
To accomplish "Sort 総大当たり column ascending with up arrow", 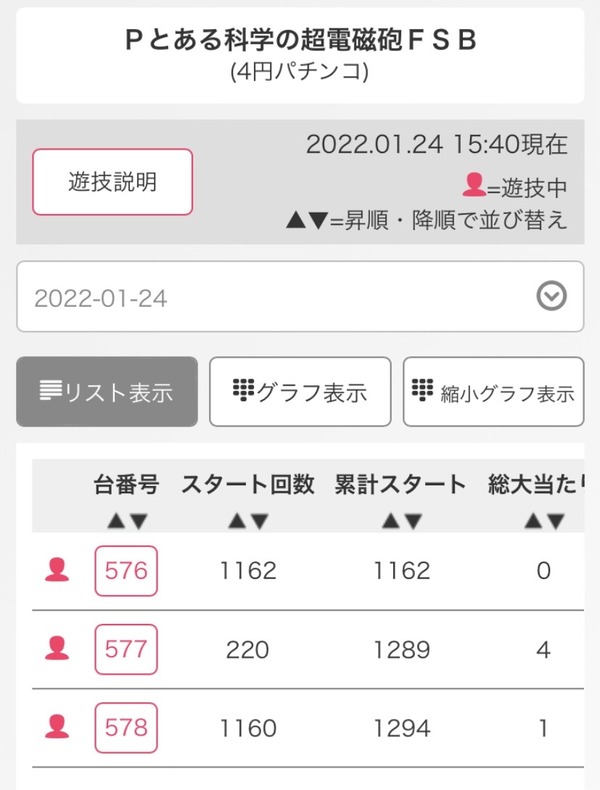I will pos(533,520).
